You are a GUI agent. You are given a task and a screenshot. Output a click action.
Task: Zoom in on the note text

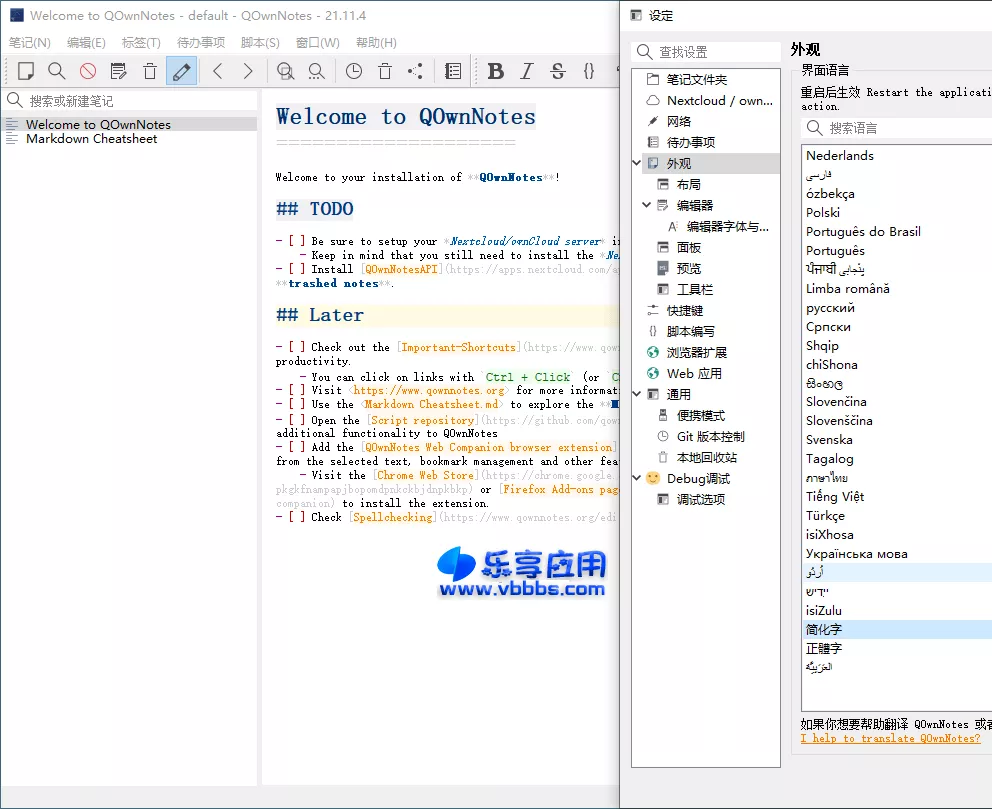click(285, 71)
